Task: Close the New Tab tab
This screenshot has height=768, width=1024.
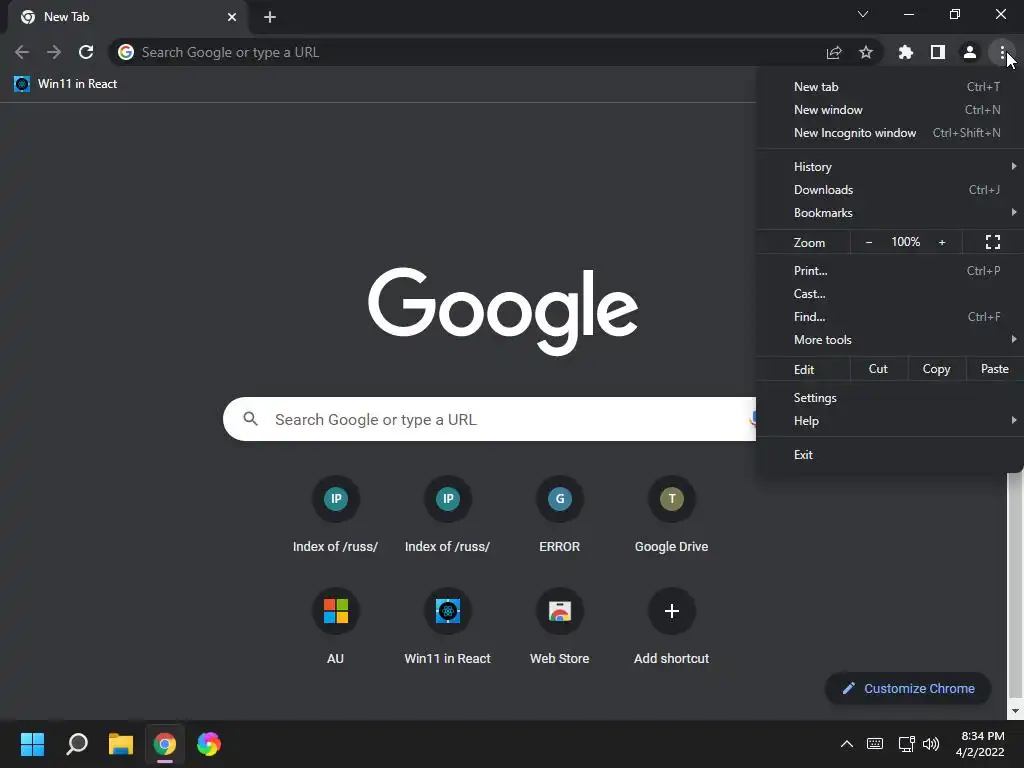Action: (x=232, y=17)
